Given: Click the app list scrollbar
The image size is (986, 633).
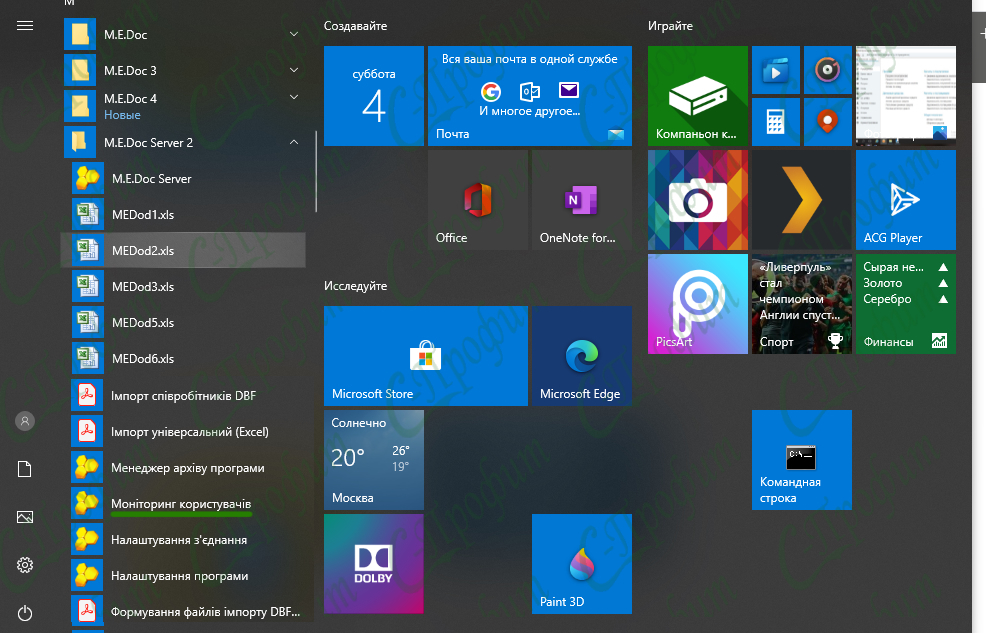Looking at the screenshot, I should [316, 172].
